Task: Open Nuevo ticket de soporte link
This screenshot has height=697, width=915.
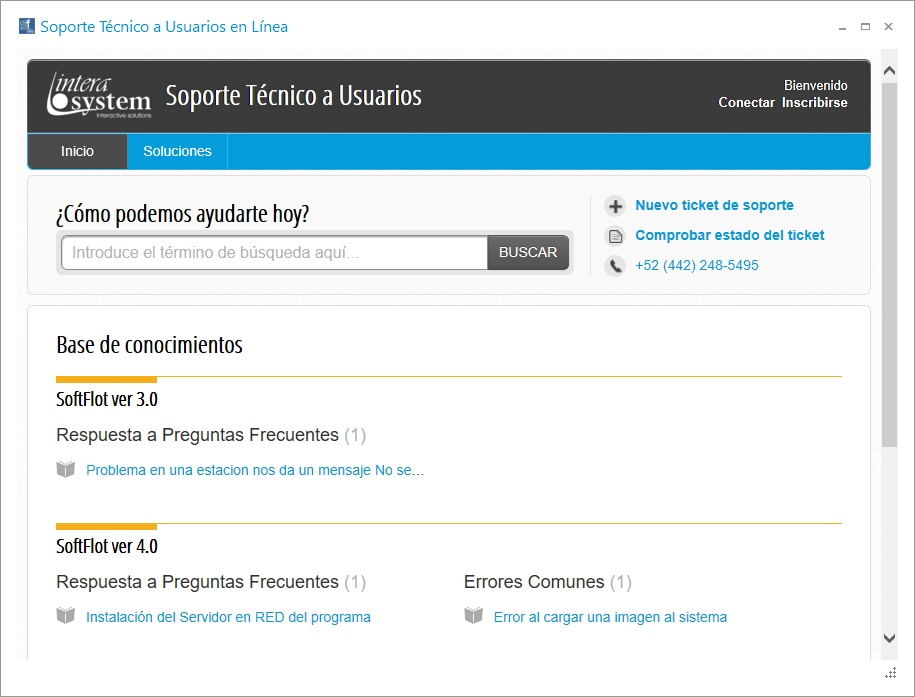Action: pyautogui.click(x=714, y=205)
